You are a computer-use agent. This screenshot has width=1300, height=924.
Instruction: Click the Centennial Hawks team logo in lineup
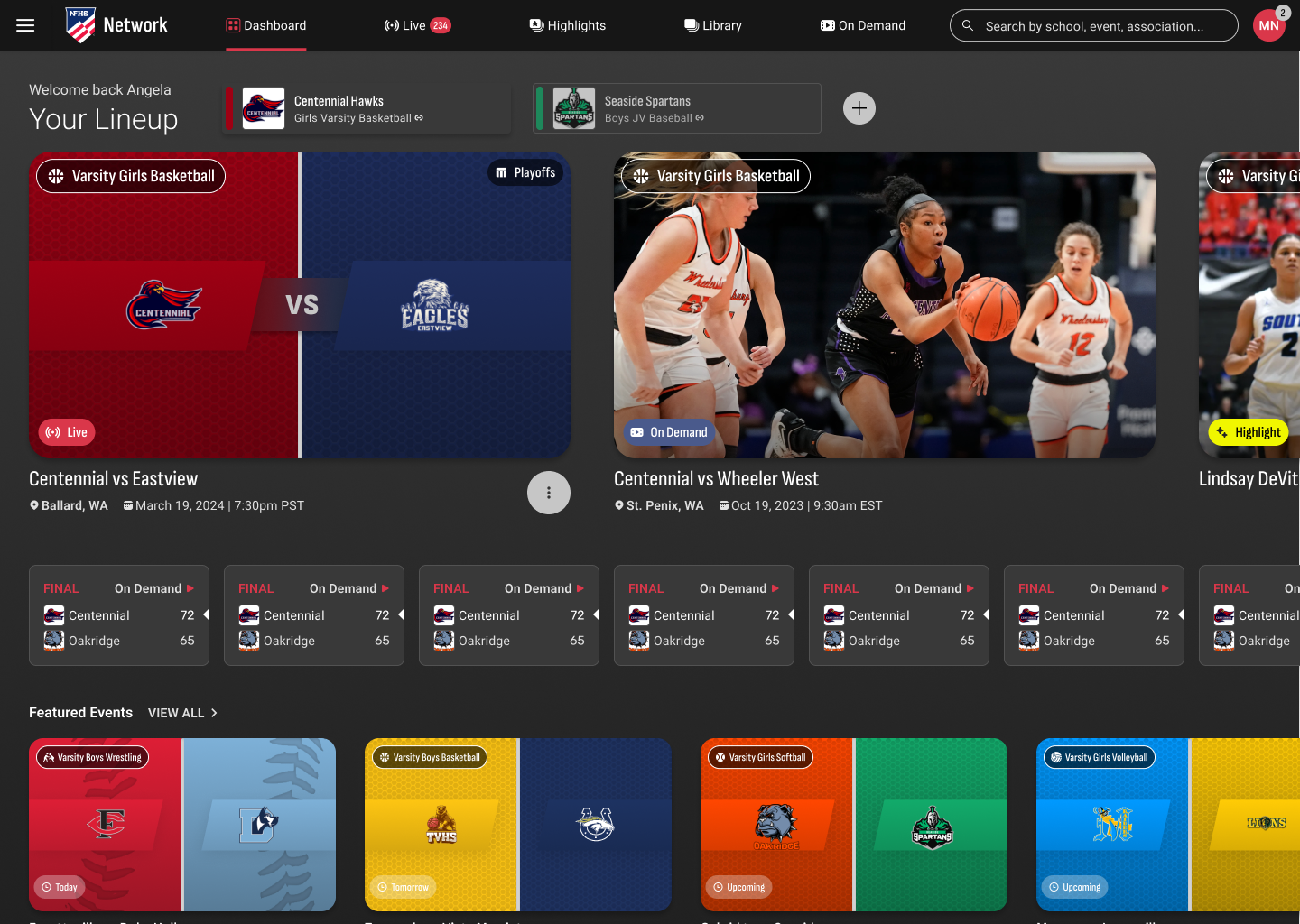point(264,108)
